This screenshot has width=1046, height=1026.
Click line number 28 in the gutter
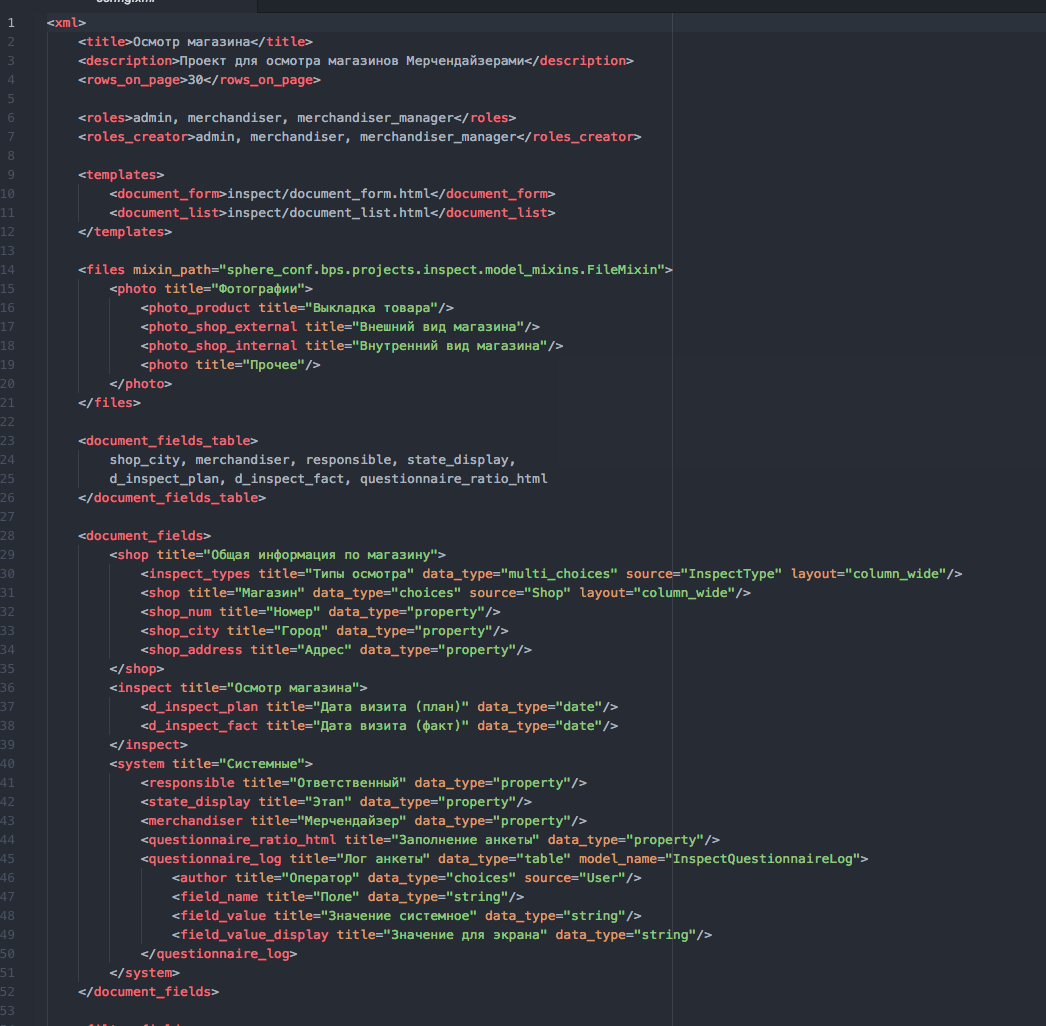[x=8, y=536]
